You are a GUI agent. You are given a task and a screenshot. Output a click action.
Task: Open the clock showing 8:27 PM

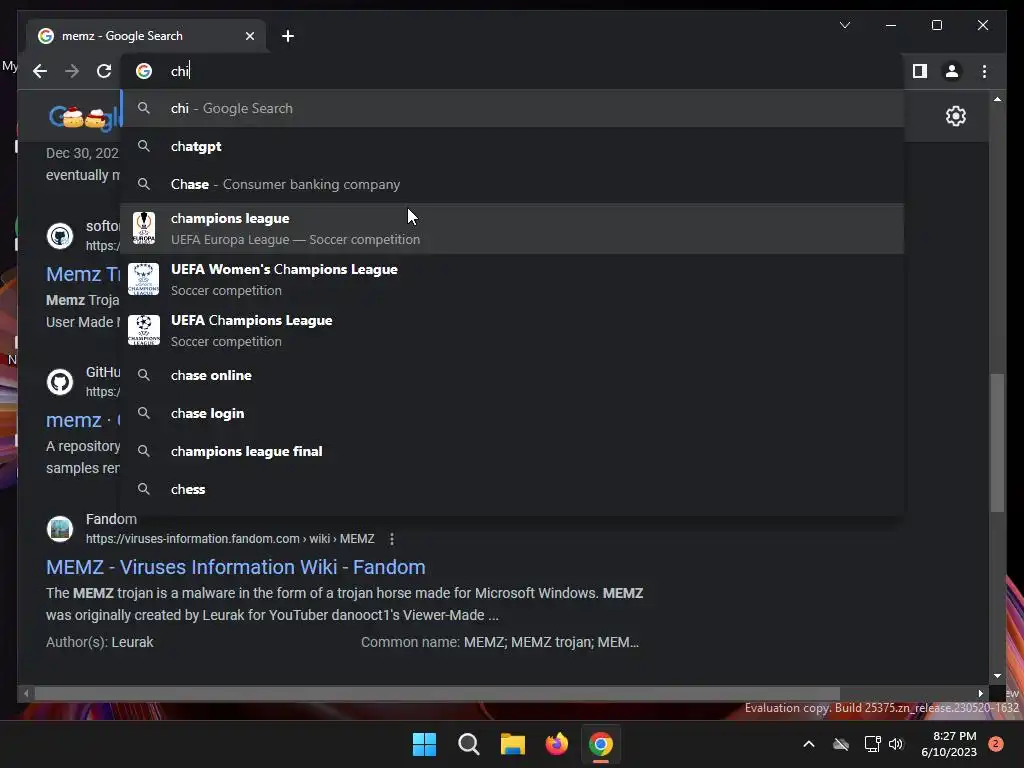point(949,744)
